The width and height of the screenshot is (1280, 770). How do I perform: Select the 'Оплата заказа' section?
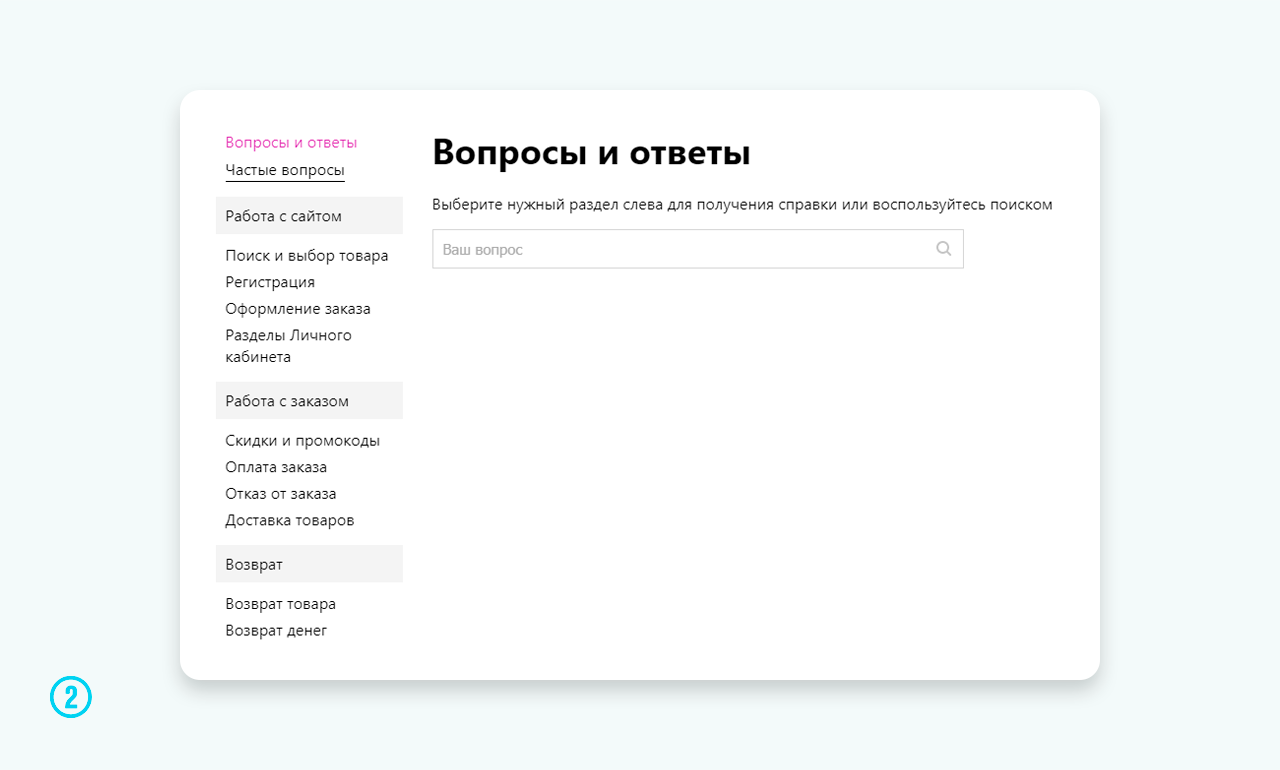pyautogui.click(x=276, y=467)
